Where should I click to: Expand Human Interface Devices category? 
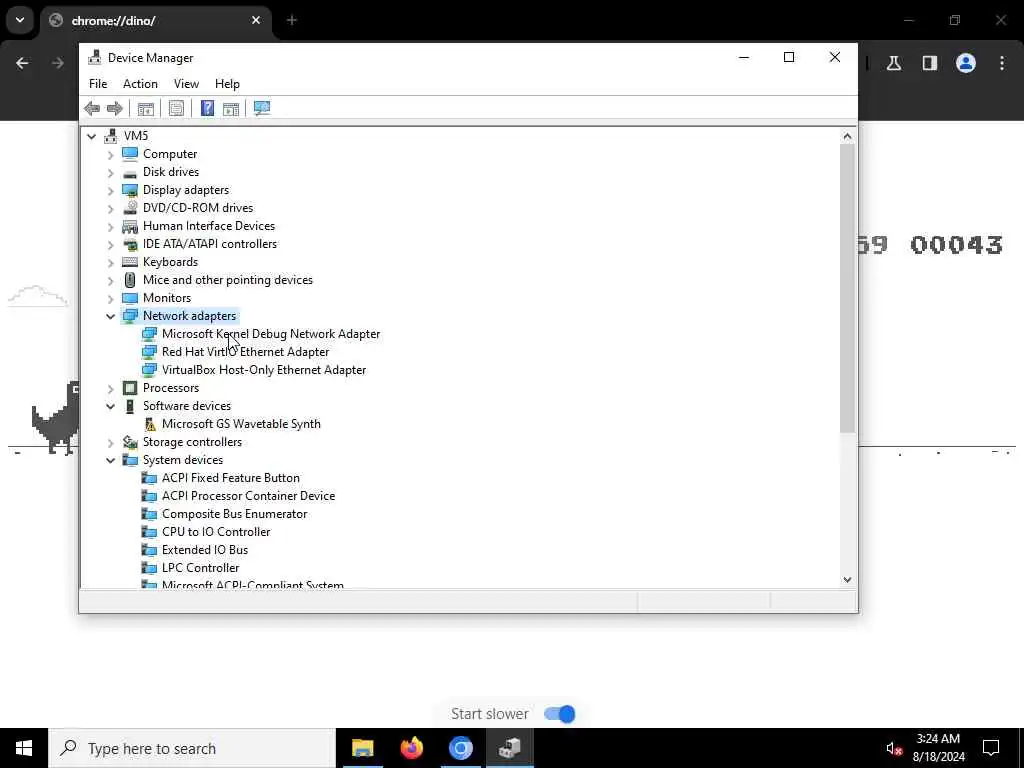pyautogui.click(x=110, y=226)
